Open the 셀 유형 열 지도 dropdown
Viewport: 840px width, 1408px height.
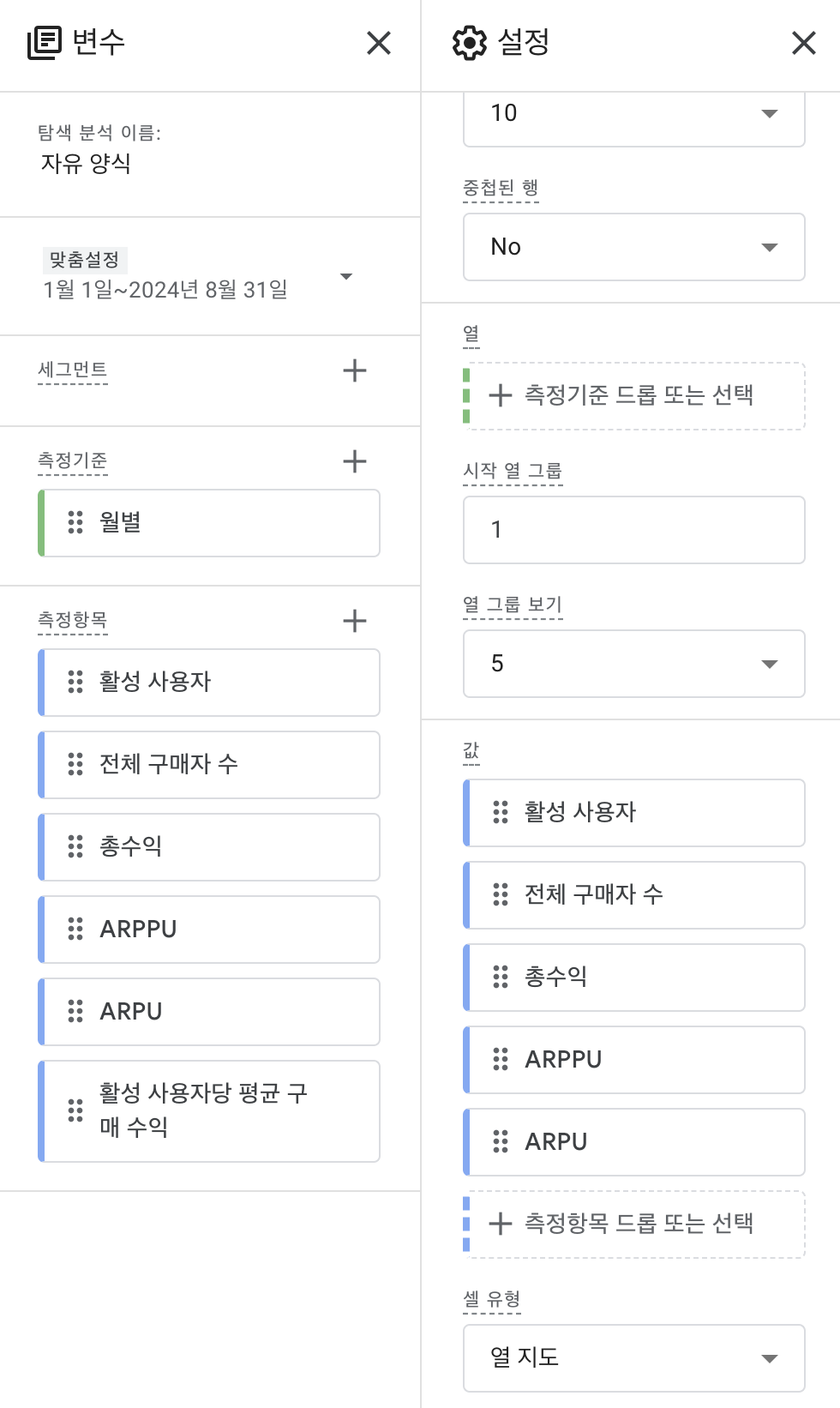634,1358
